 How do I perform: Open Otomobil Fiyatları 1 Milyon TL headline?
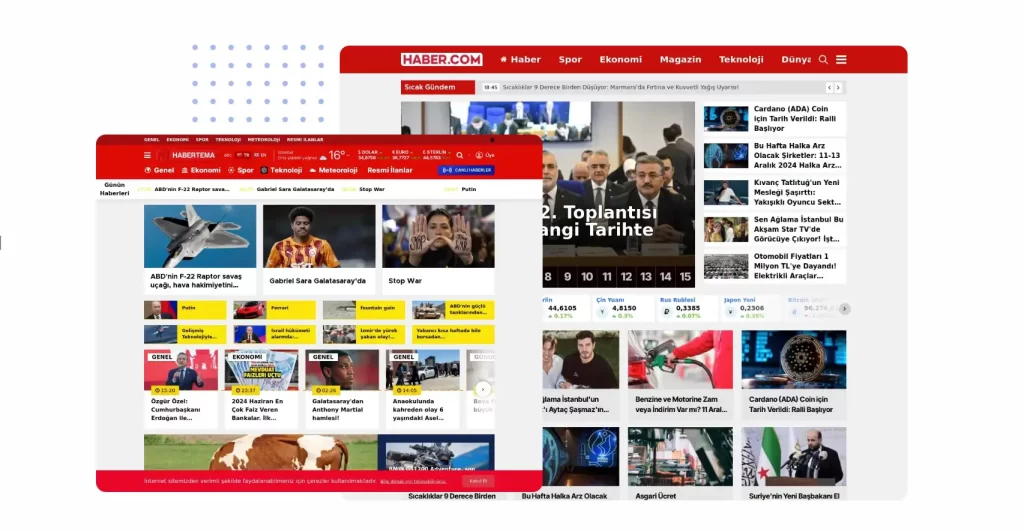pos(775,266)
